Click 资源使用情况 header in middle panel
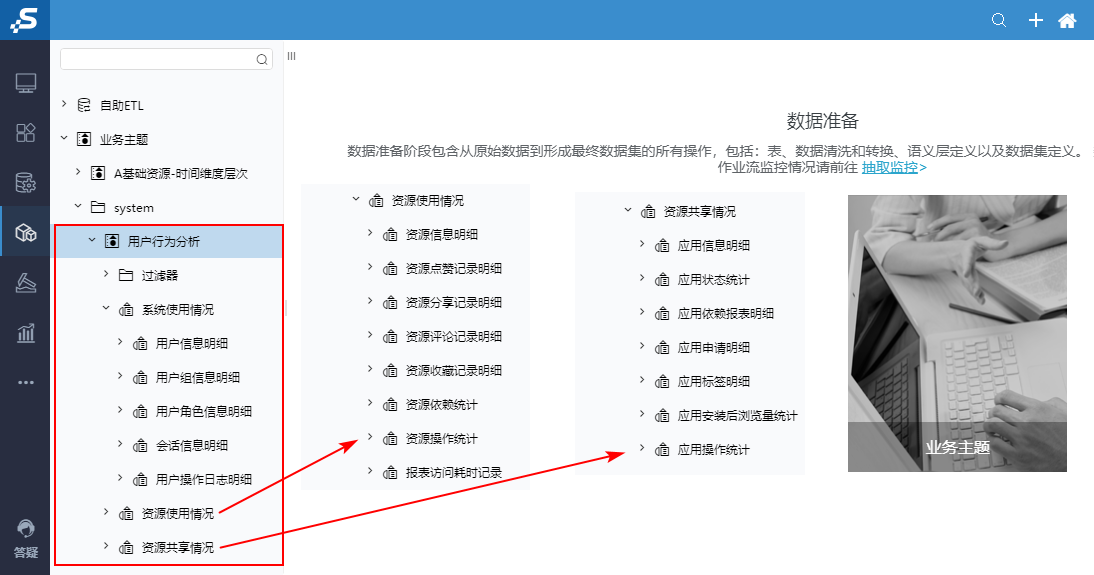This screenshot has height=575, width=1094. [428, 201]
